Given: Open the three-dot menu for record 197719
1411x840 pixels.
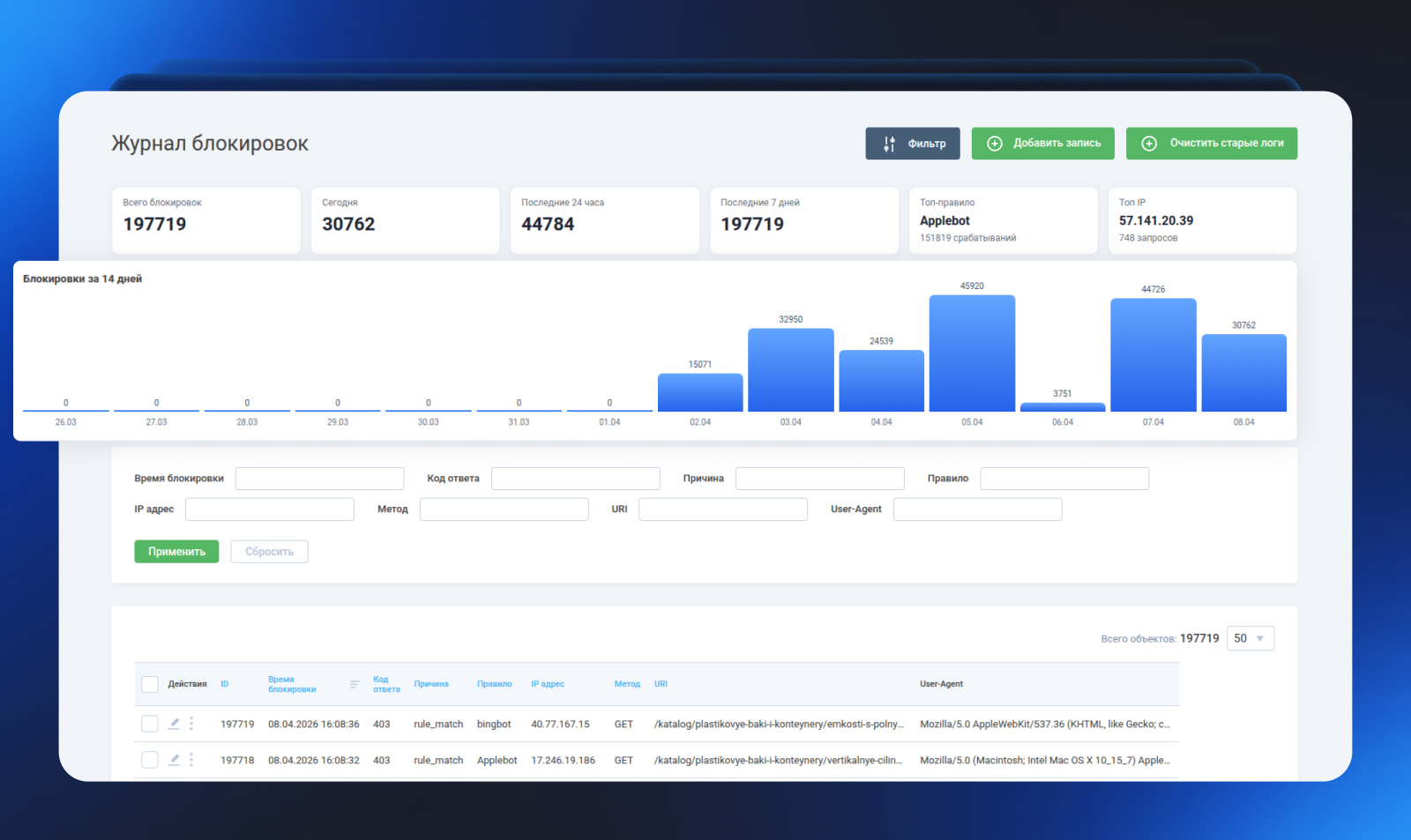Looking at the screenshot, I should click(x=191, y=724).
